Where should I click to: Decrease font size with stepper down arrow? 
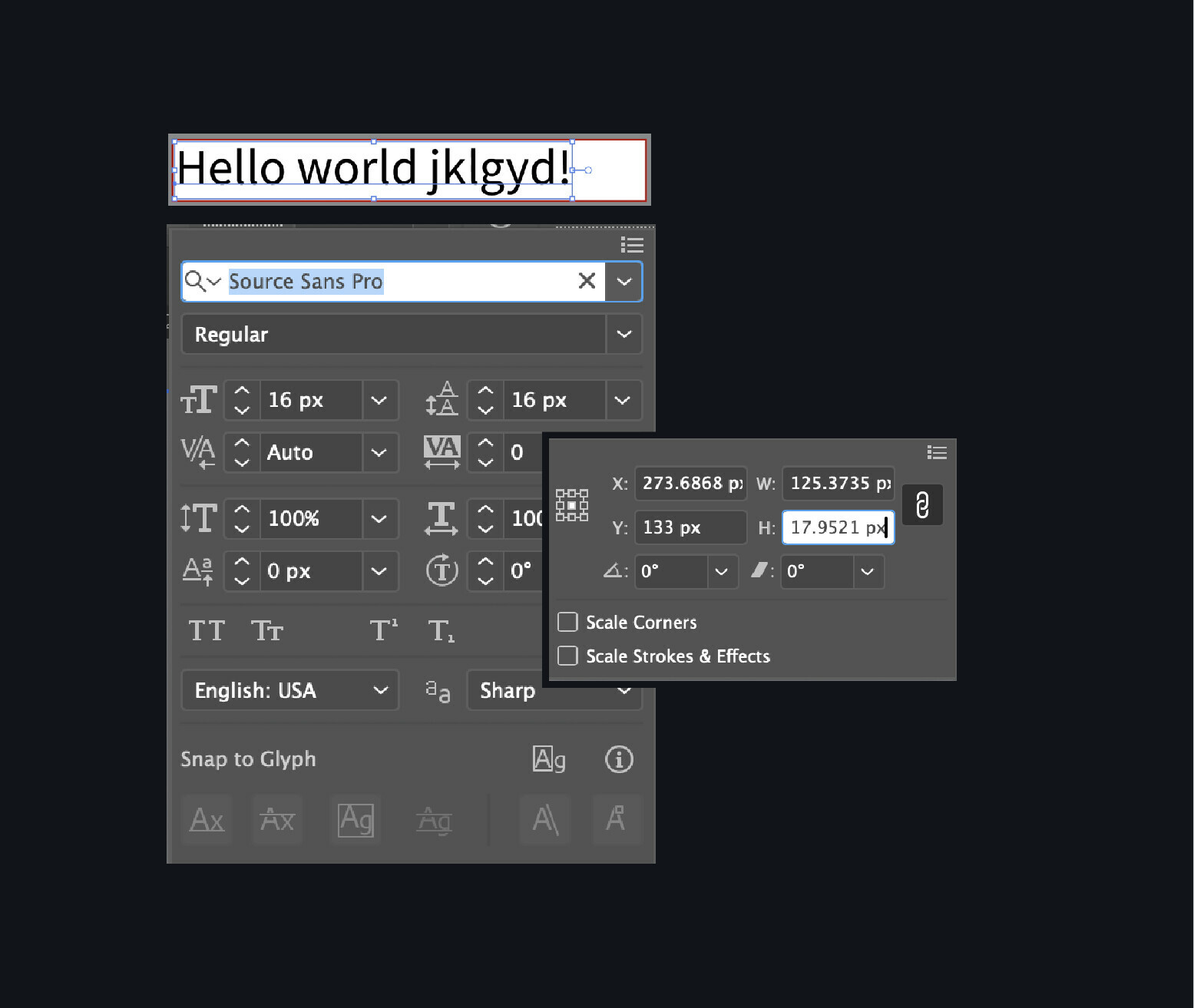coord(242,410)
